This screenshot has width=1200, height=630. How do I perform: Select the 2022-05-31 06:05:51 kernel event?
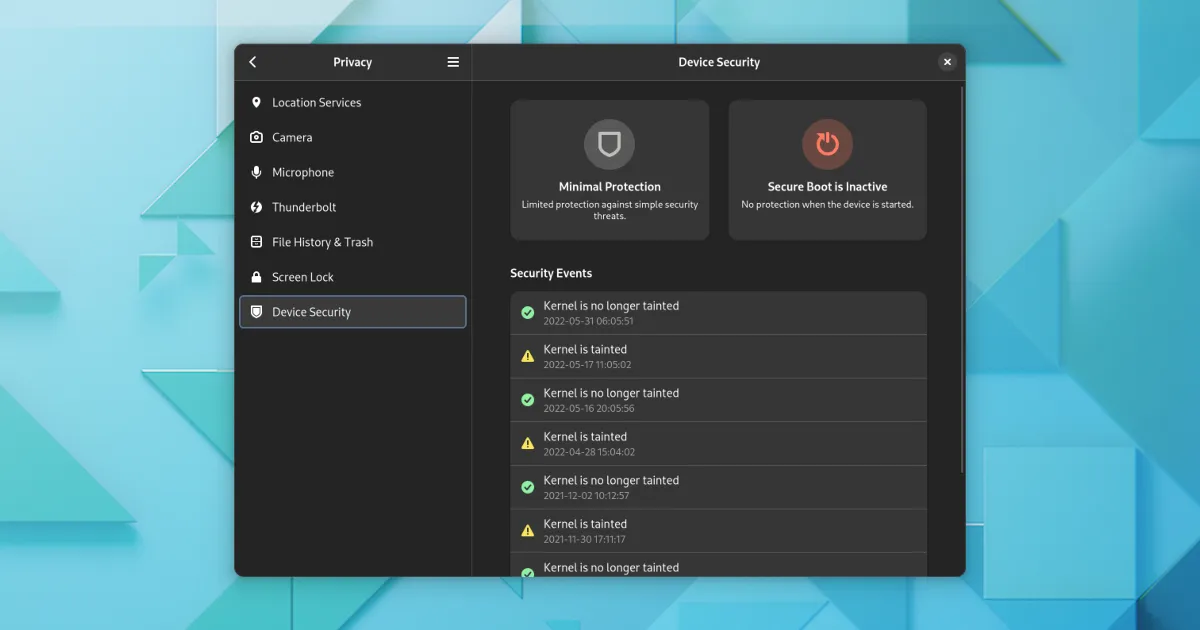point(718,313)
